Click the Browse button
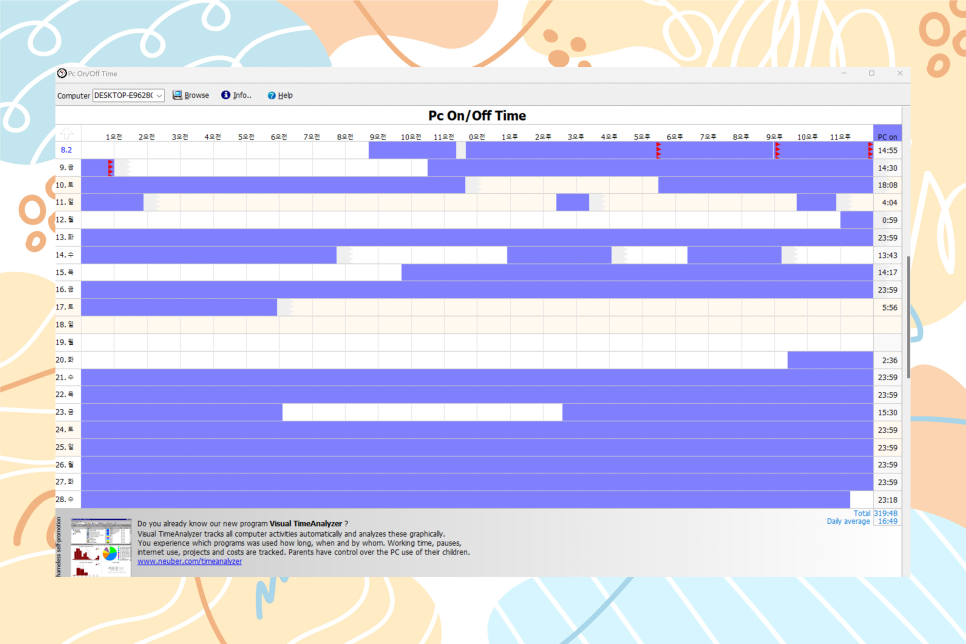Screen dimensions: 966x644 point(190,96)
